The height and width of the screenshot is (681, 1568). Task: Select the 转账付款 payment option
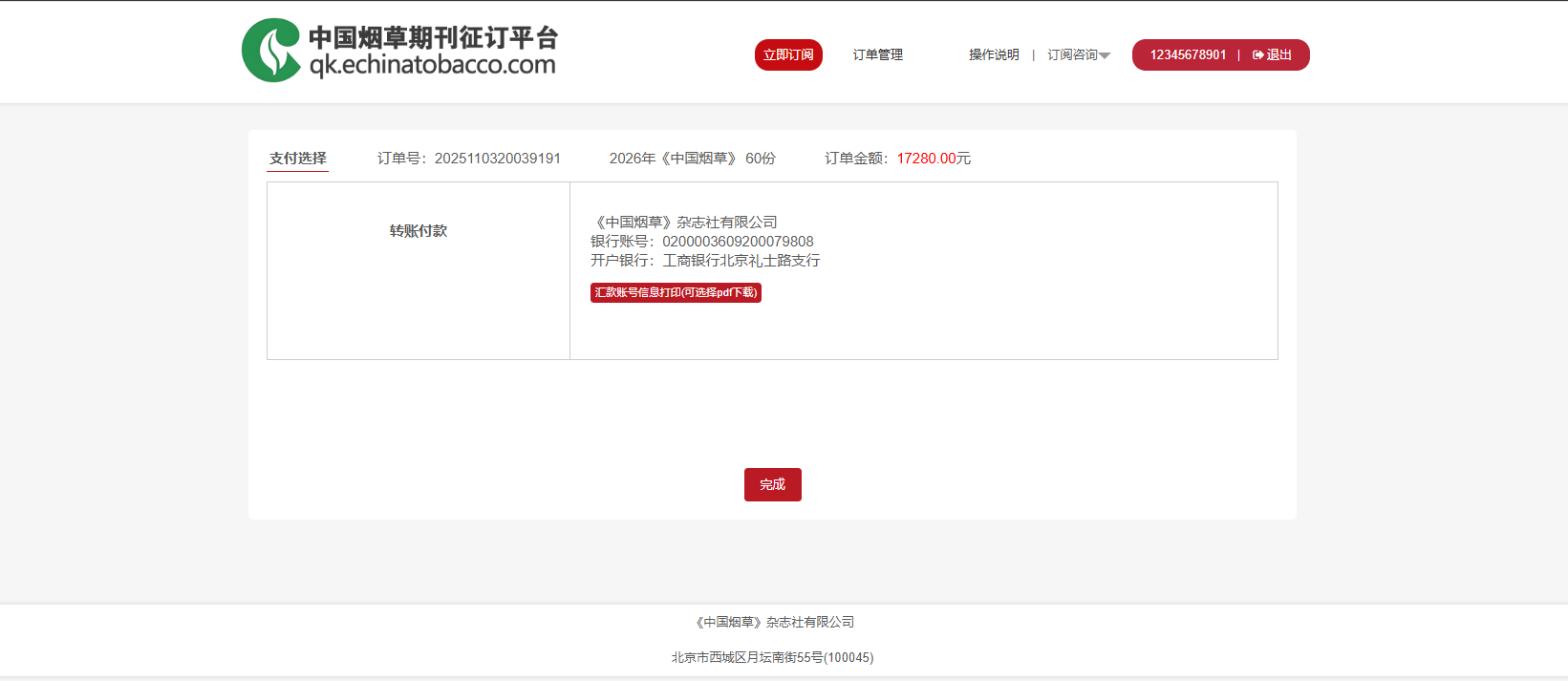tap(418, 231)
